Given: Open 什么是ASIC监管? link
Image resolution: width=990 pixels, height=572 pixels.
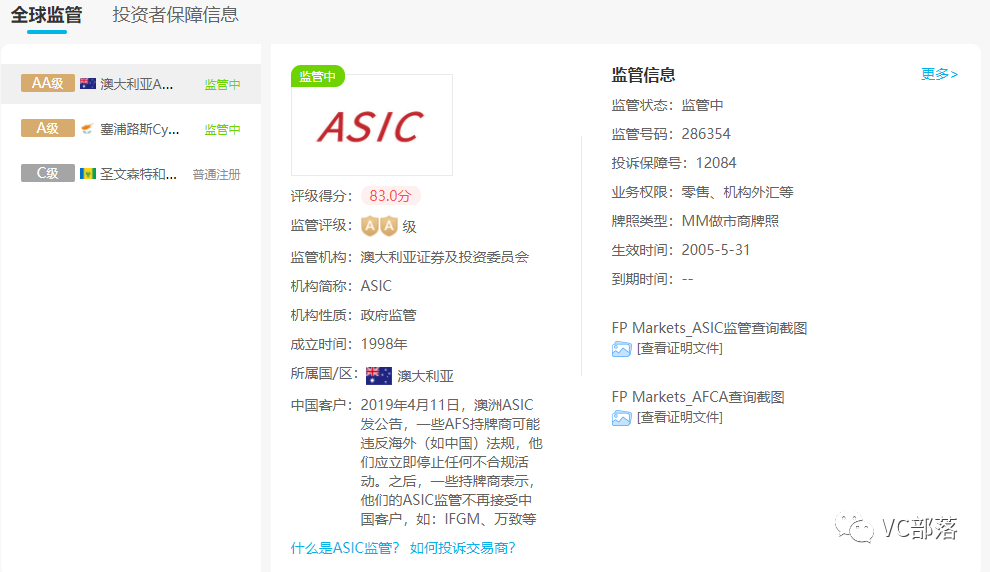Looking at the screenshot, I should pyautogui.click(x=345, y=547).
